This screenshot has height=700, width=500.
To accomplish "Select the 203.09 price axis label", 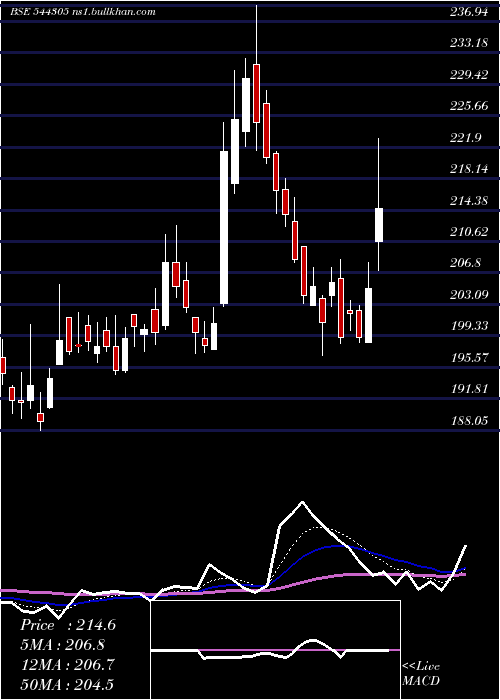I will click(x=468, y=295).
